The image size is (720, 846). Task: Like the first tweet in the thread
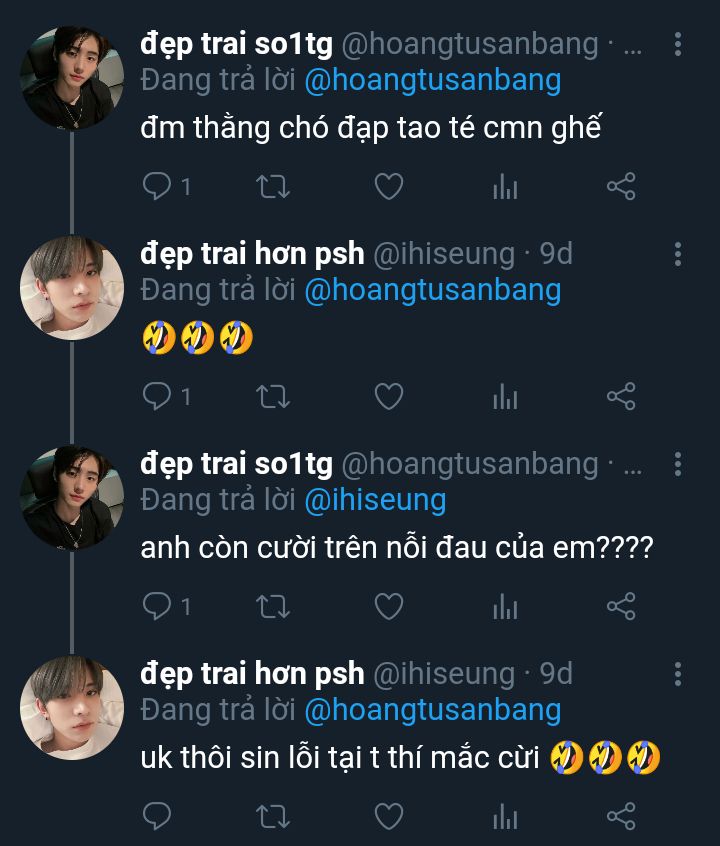pos(388,187)
